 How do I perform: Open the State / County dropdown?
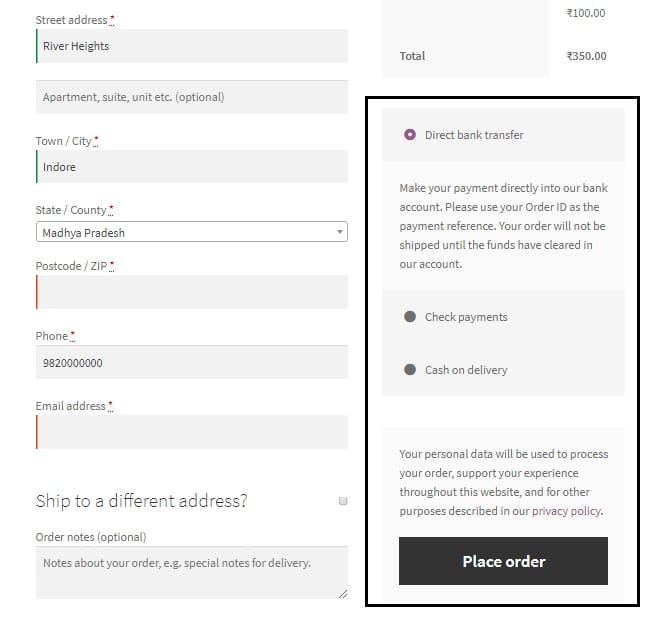(190, 232)
